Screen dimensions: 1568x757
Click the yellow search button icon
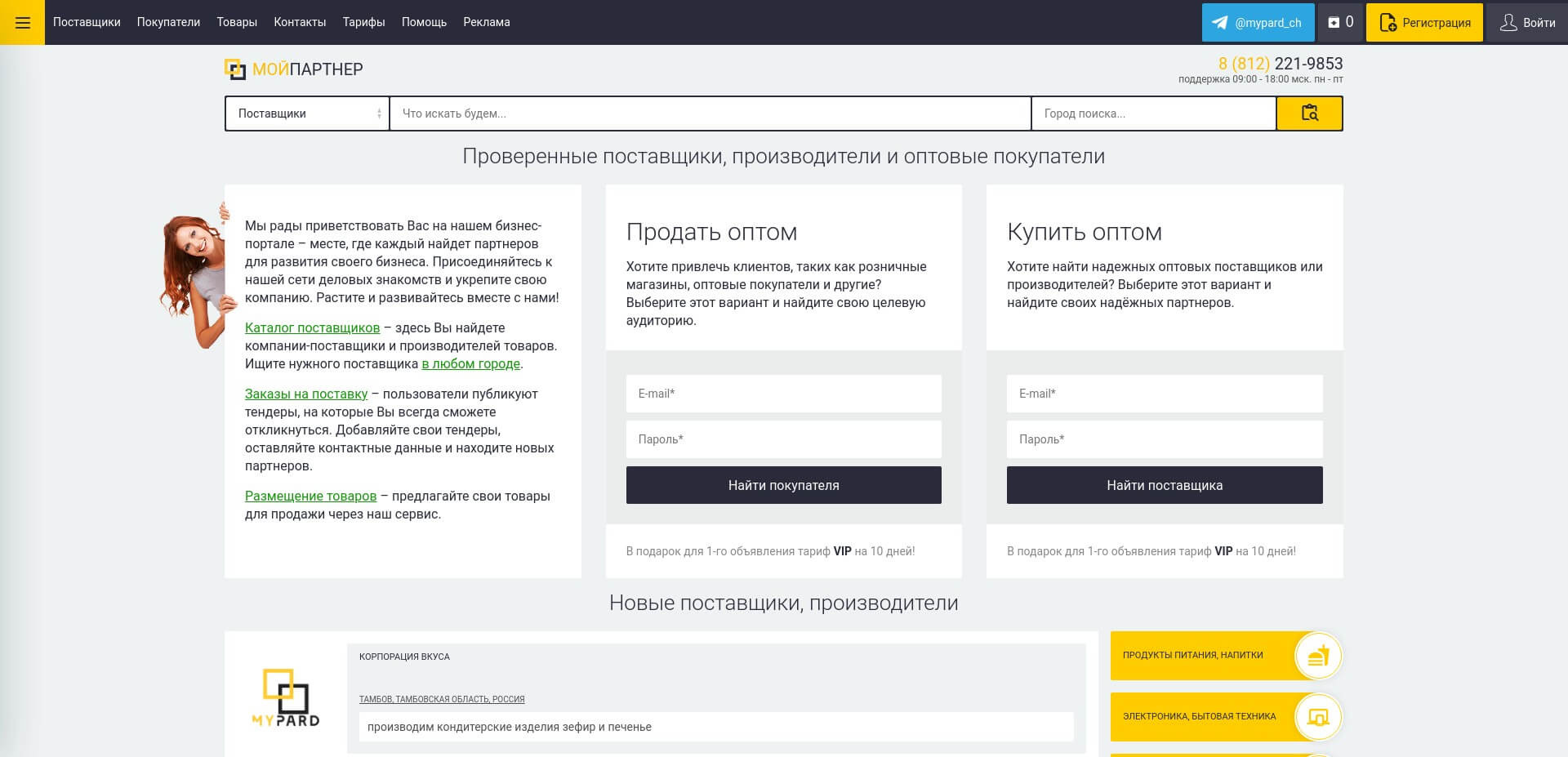1309,114
